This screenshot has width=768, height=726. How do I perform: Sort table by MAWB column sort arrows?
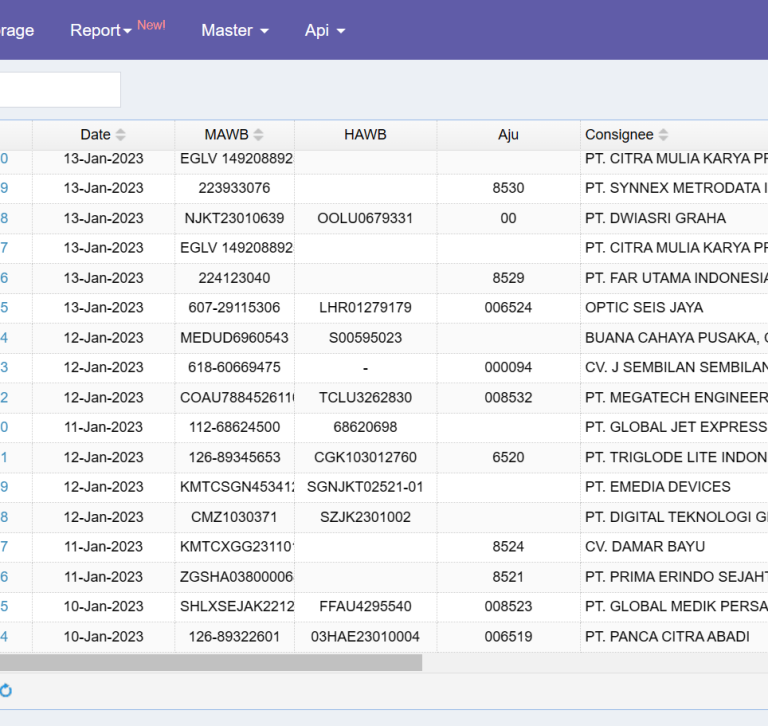[x=259, y=135]
